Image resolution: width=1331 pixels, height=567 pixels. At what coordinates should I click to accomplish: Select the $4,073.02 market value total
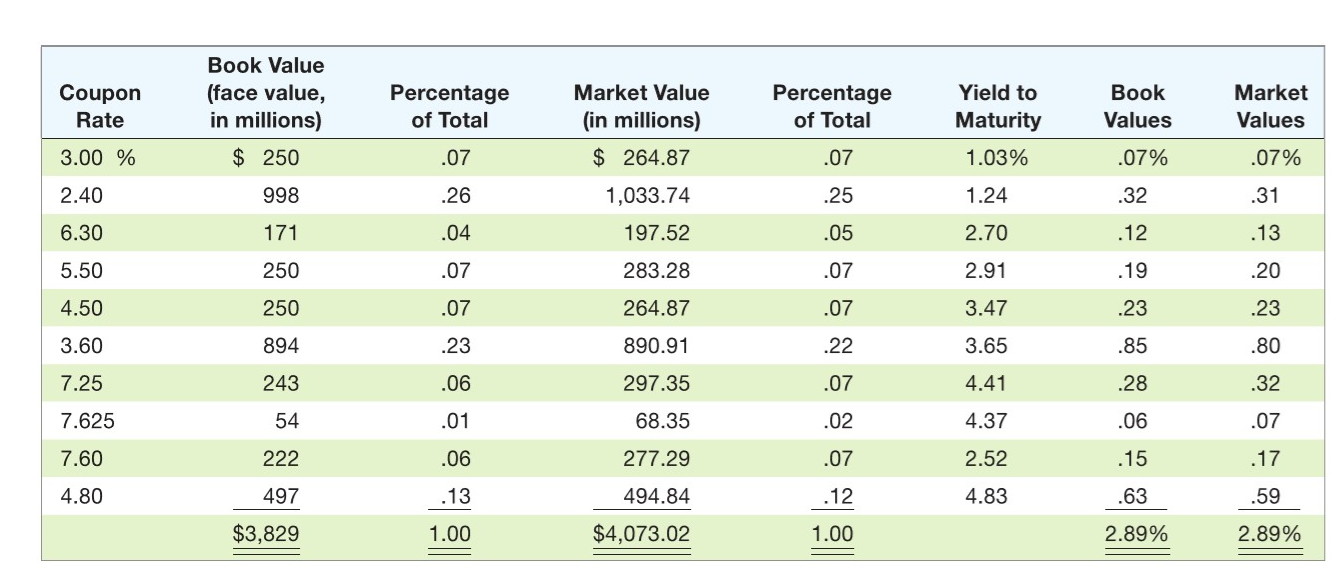(x=641, y=534)
